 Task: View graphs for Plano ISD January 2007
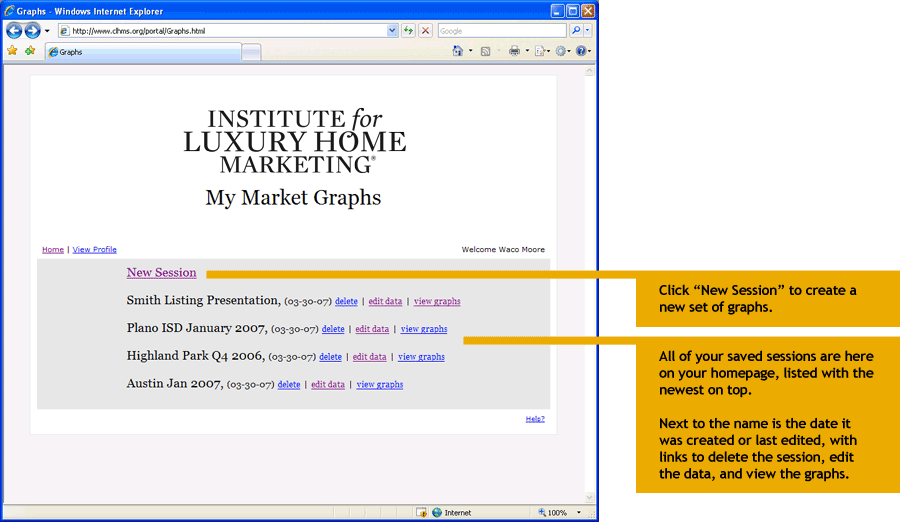pyautogui.click(x=424, y=329)
